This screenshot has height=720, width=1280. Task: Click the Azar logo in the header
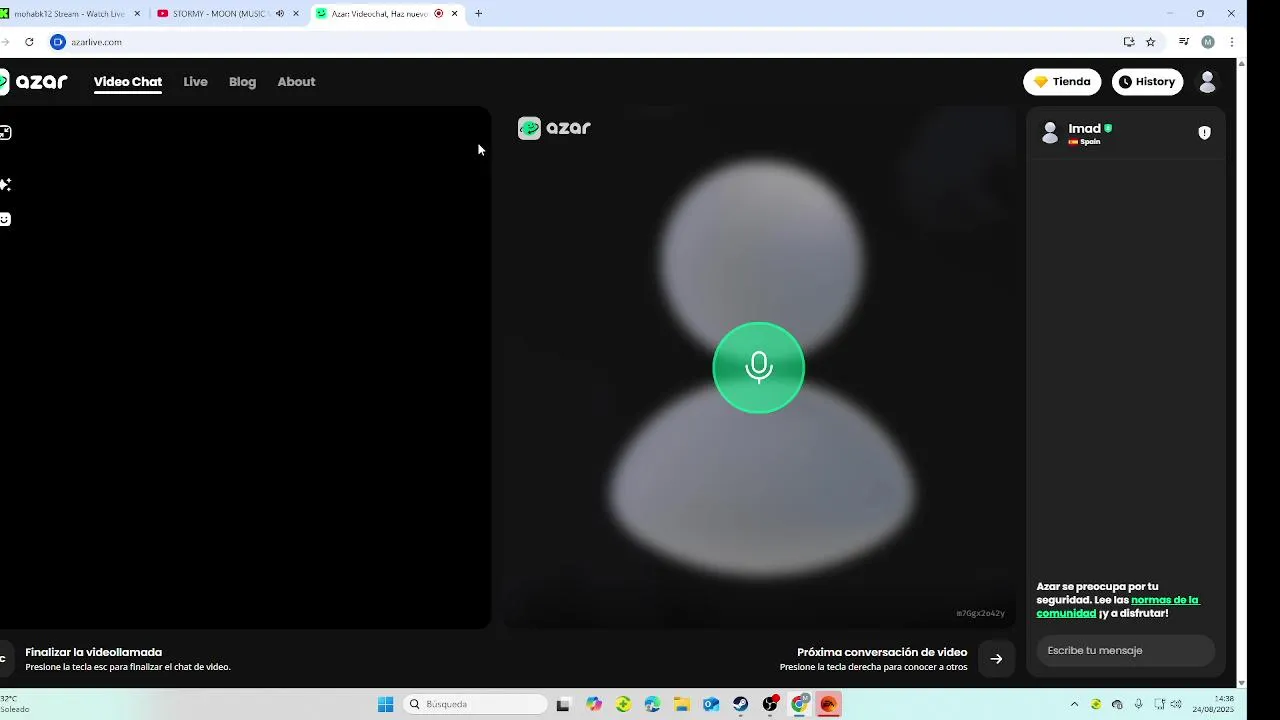click(x=33, y=82)
